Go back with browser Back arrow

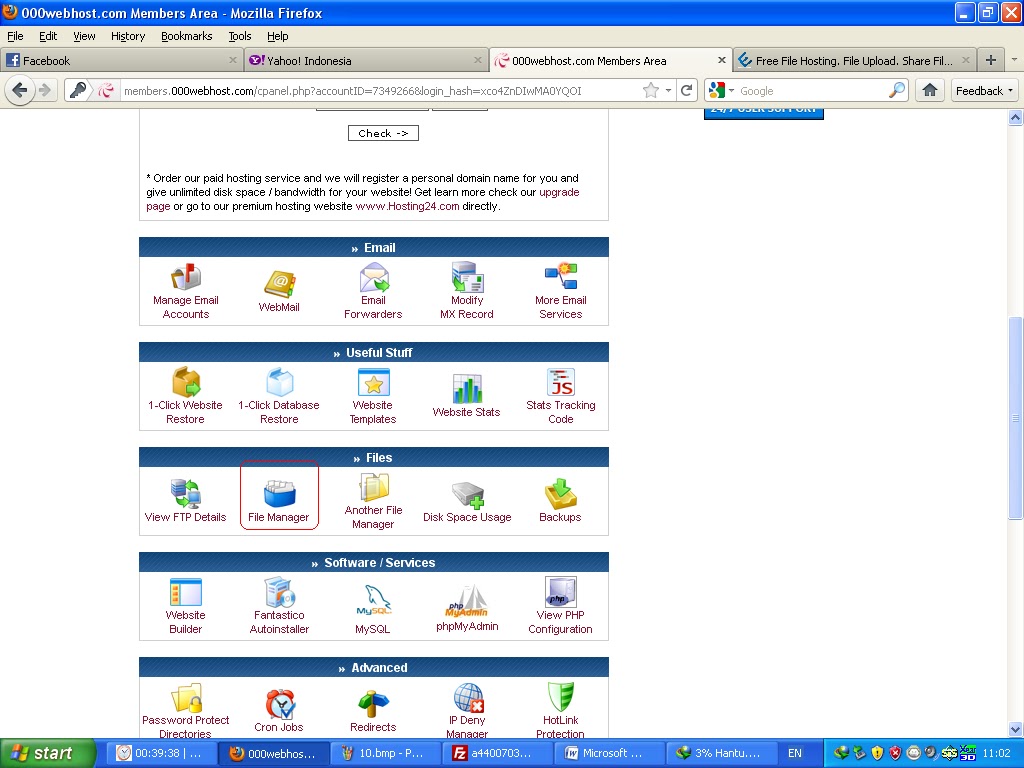[20, 90]
